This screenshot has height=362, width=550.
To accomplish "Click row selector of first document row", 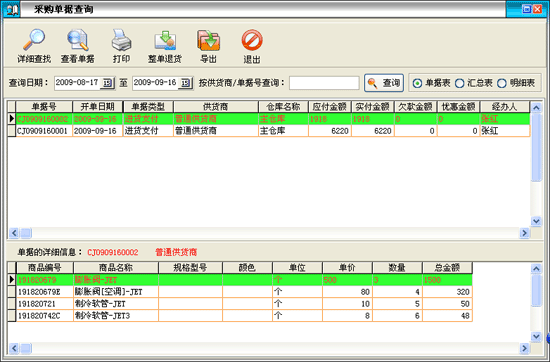I will coord(12,119).
